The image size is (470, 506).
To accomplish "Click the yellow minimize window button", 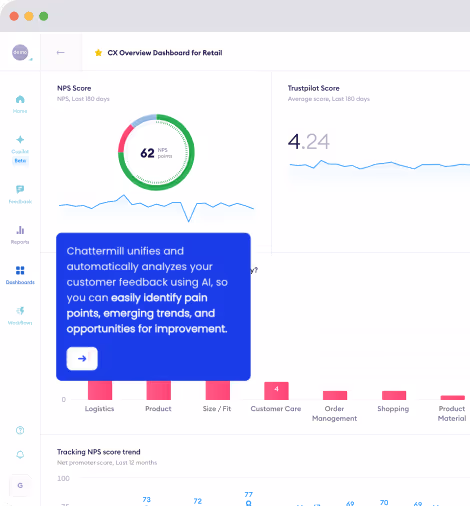I will pyautogui.click(x=29, y=16).
